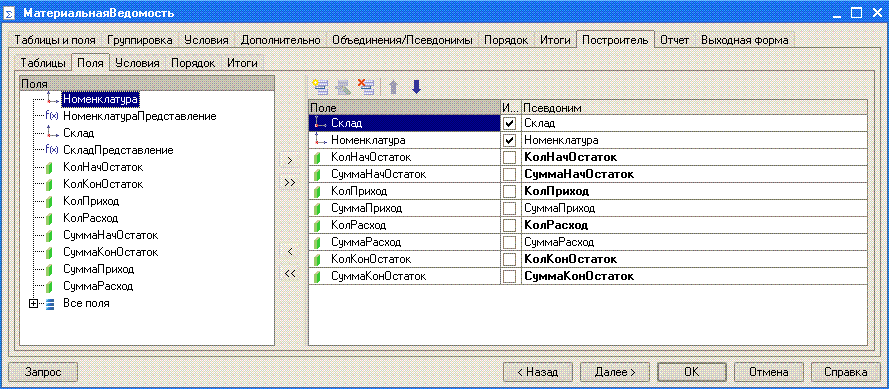Enable the КолКонОстаток row checkbox
Image resolution: width=889 pixels, height=389 pixels.
(510, 259)
